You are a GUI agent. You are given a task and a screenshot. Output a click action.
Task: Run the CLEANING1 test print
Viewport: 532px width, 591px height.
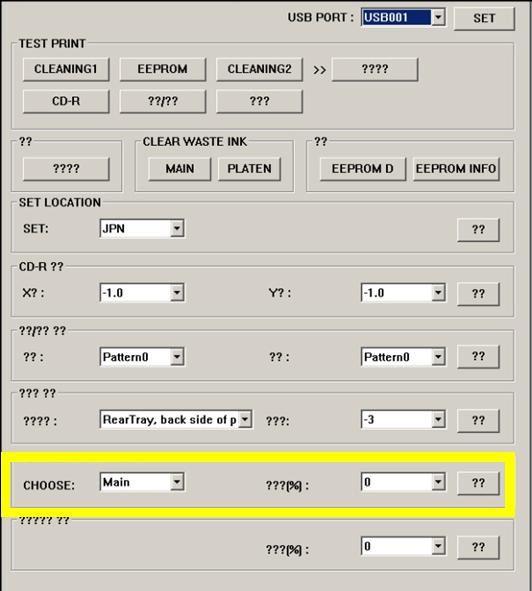tap(66, 69)
